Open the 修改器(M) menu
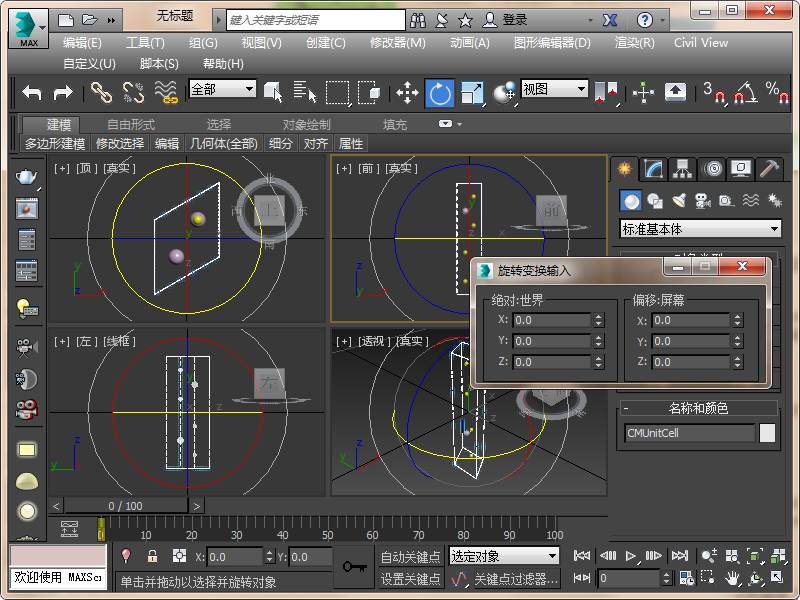 click(397, 43)
